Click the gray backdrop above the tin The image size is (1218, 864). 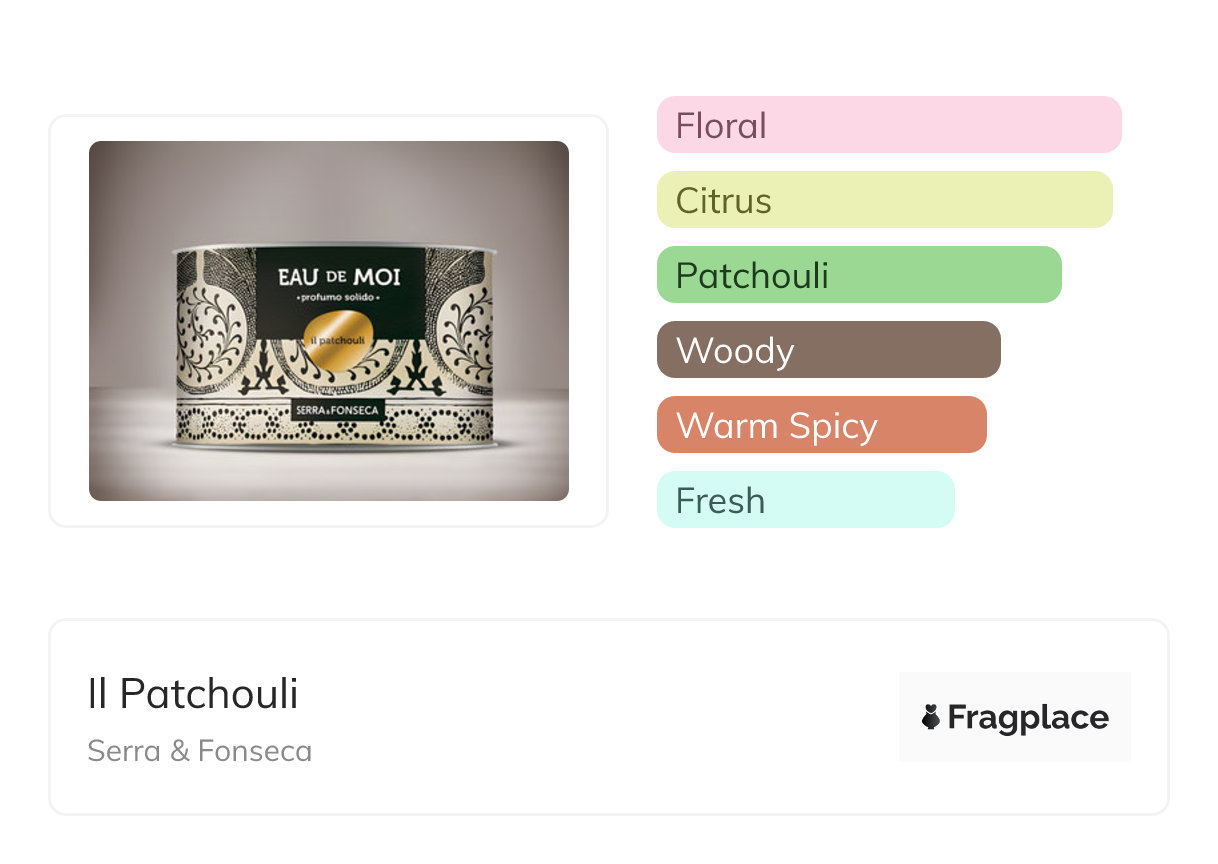coord(329,188)
